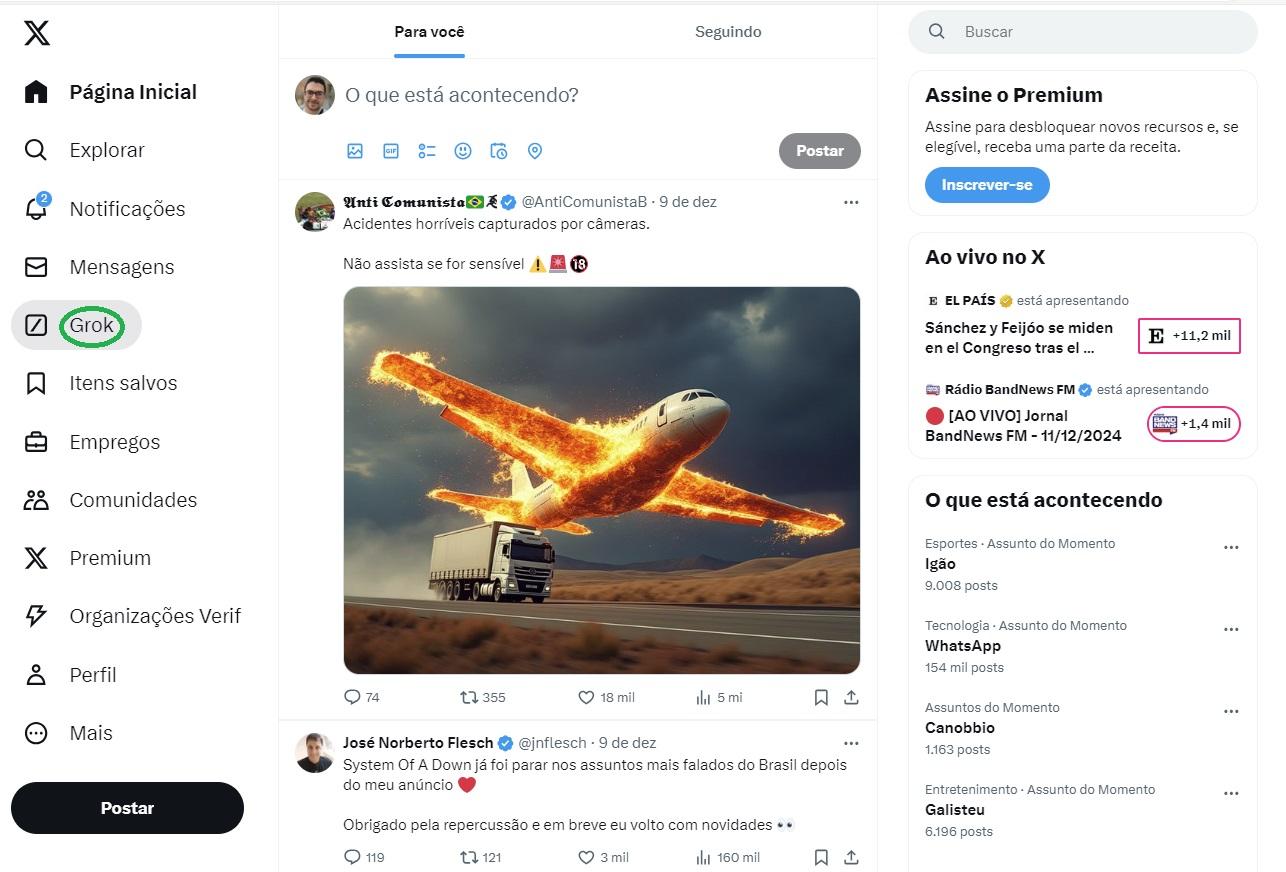Click the Inscrever-se Premium button

(987, 185)
